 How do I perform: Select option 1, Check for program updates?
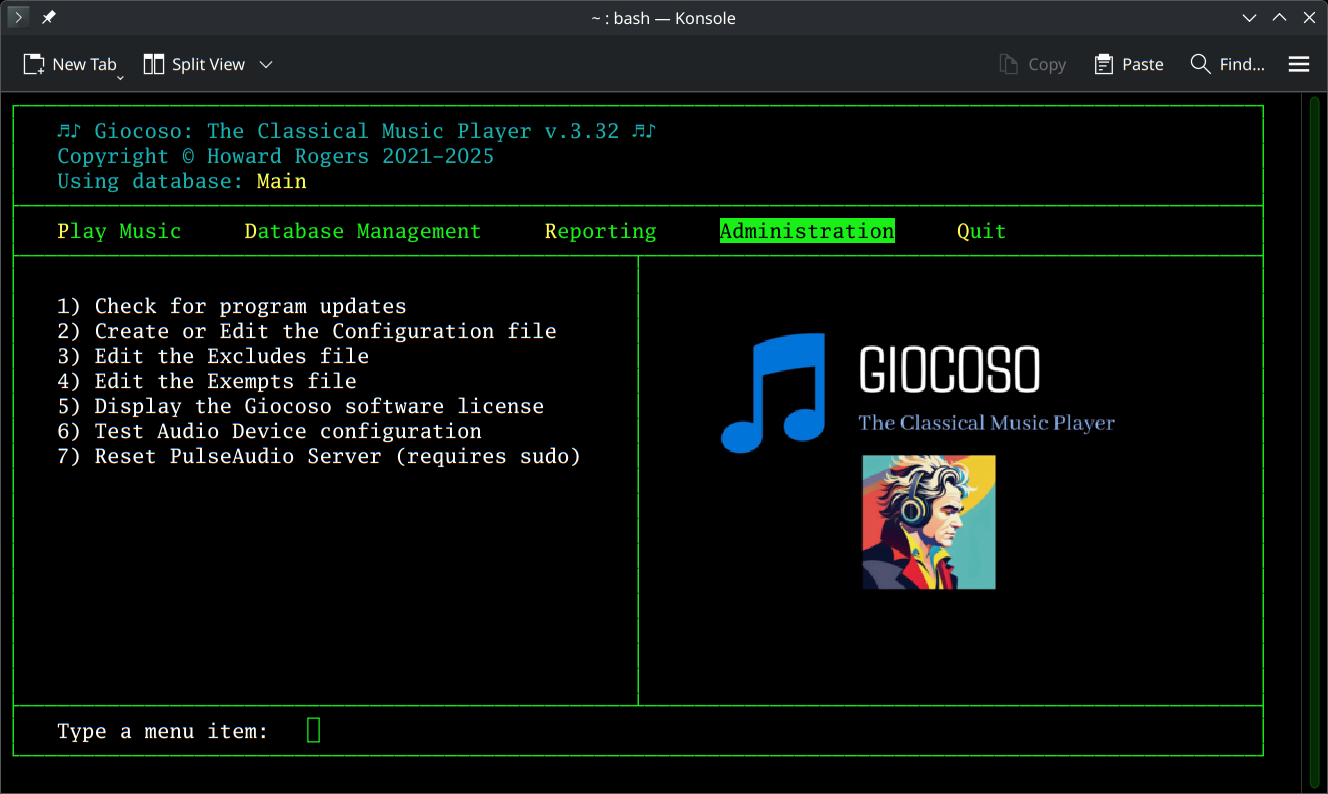tap(234, 305)
